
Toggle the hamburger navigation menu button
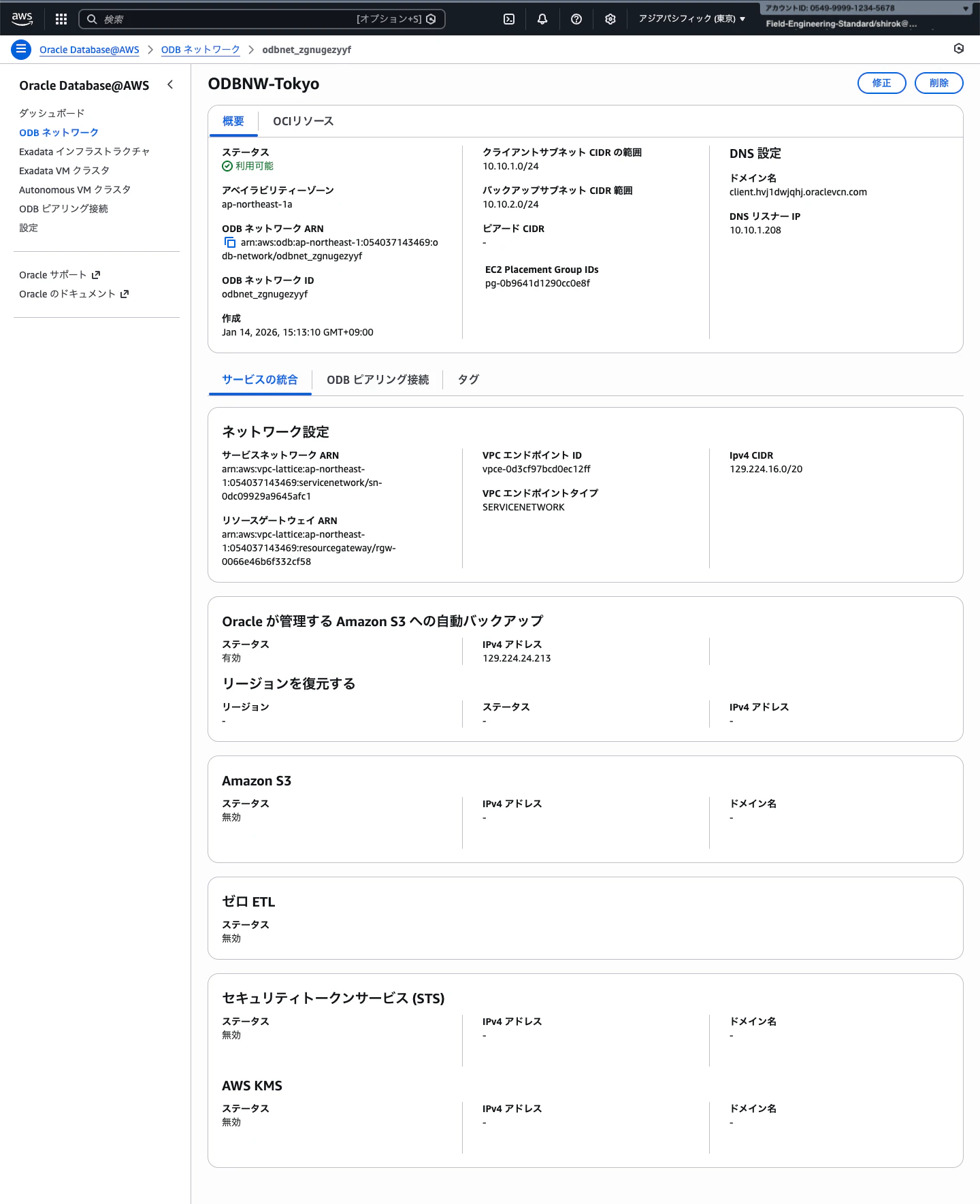21,49
